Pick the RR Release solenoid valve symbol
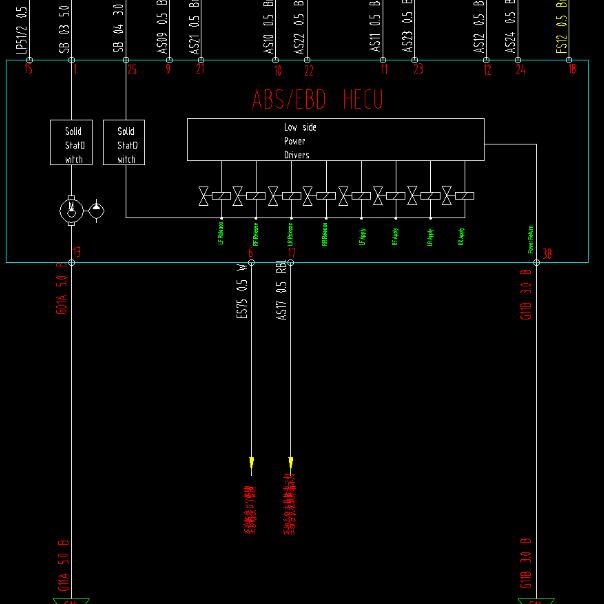Image resolution: width=604 pixels, height=604 pixels. pos(319,196)
